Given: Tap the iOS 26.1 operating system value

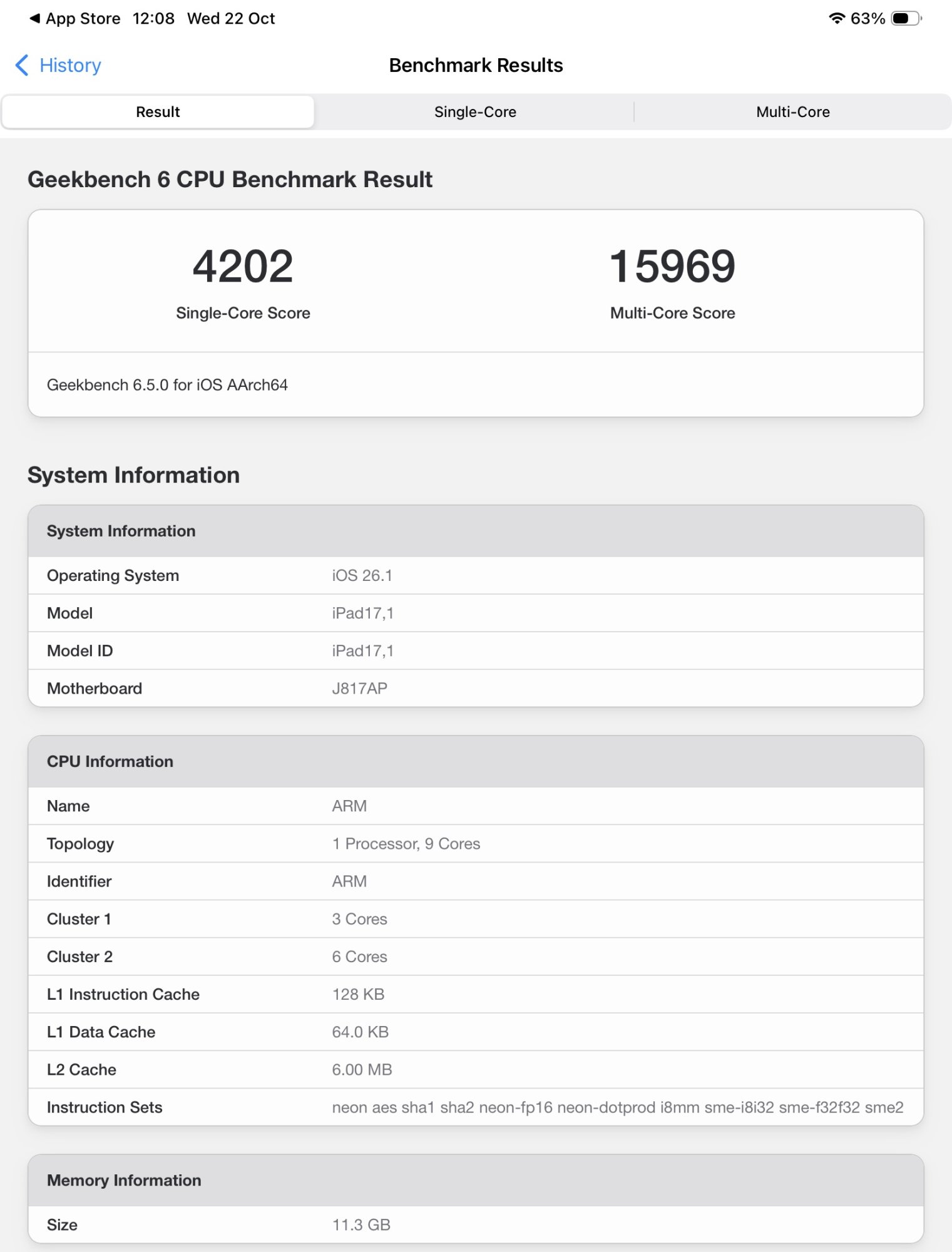Looking at the screenshot, I should pyautogui.click(x=362, y=575).
